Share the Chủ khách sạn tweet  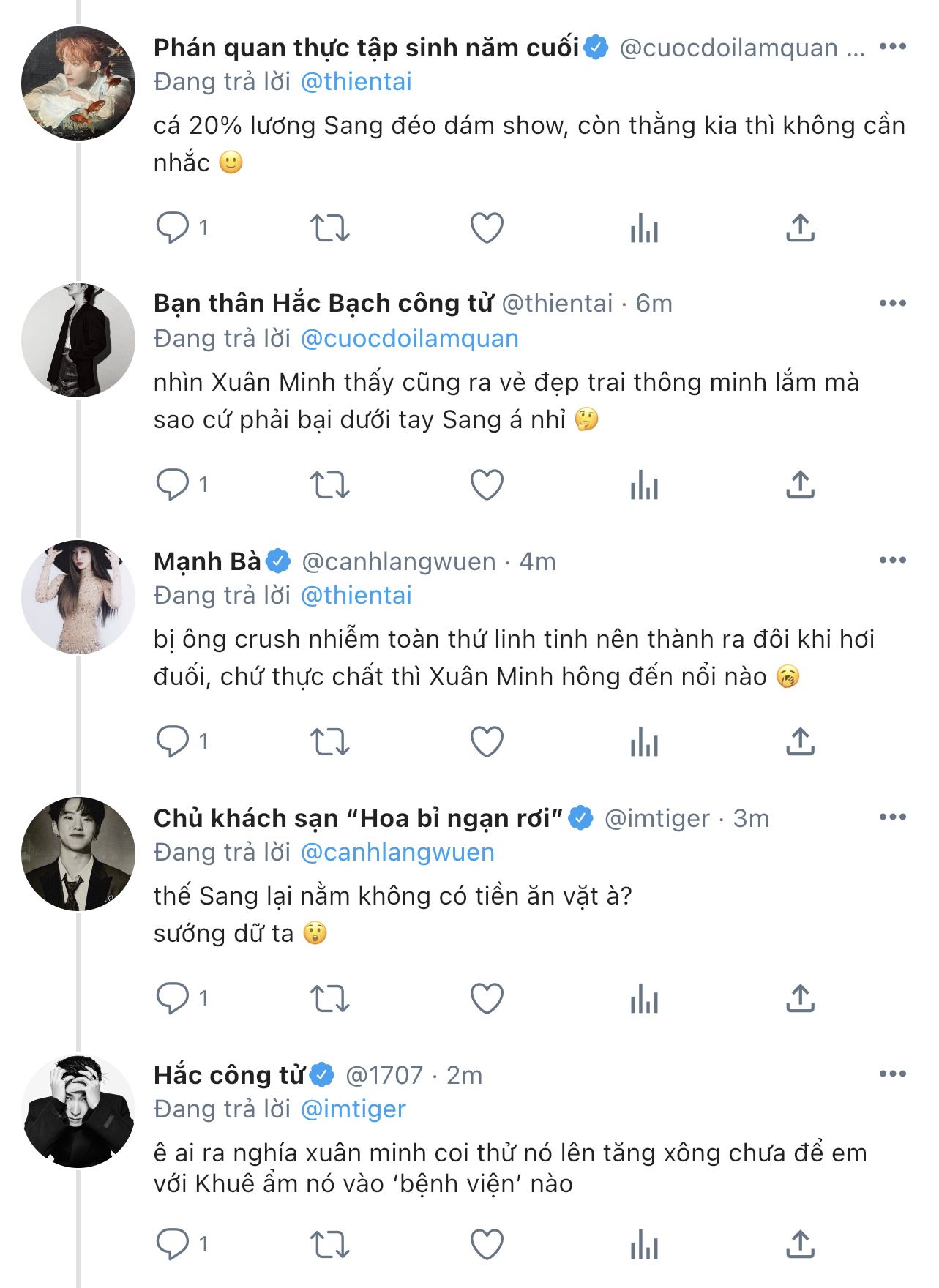tap(800, 998)
